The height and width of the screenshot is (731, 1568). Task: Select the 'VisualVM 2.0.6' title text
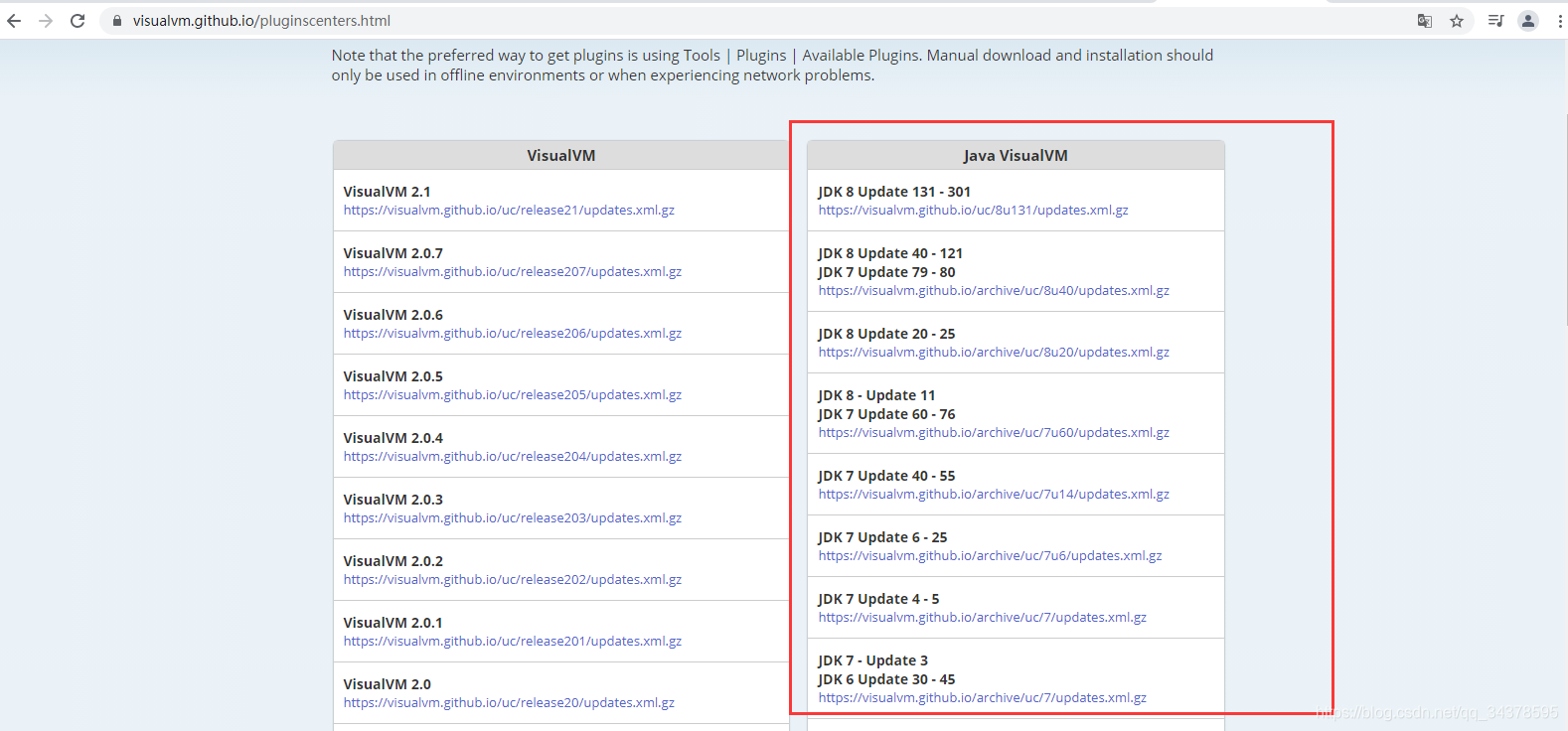click(393, 315)
